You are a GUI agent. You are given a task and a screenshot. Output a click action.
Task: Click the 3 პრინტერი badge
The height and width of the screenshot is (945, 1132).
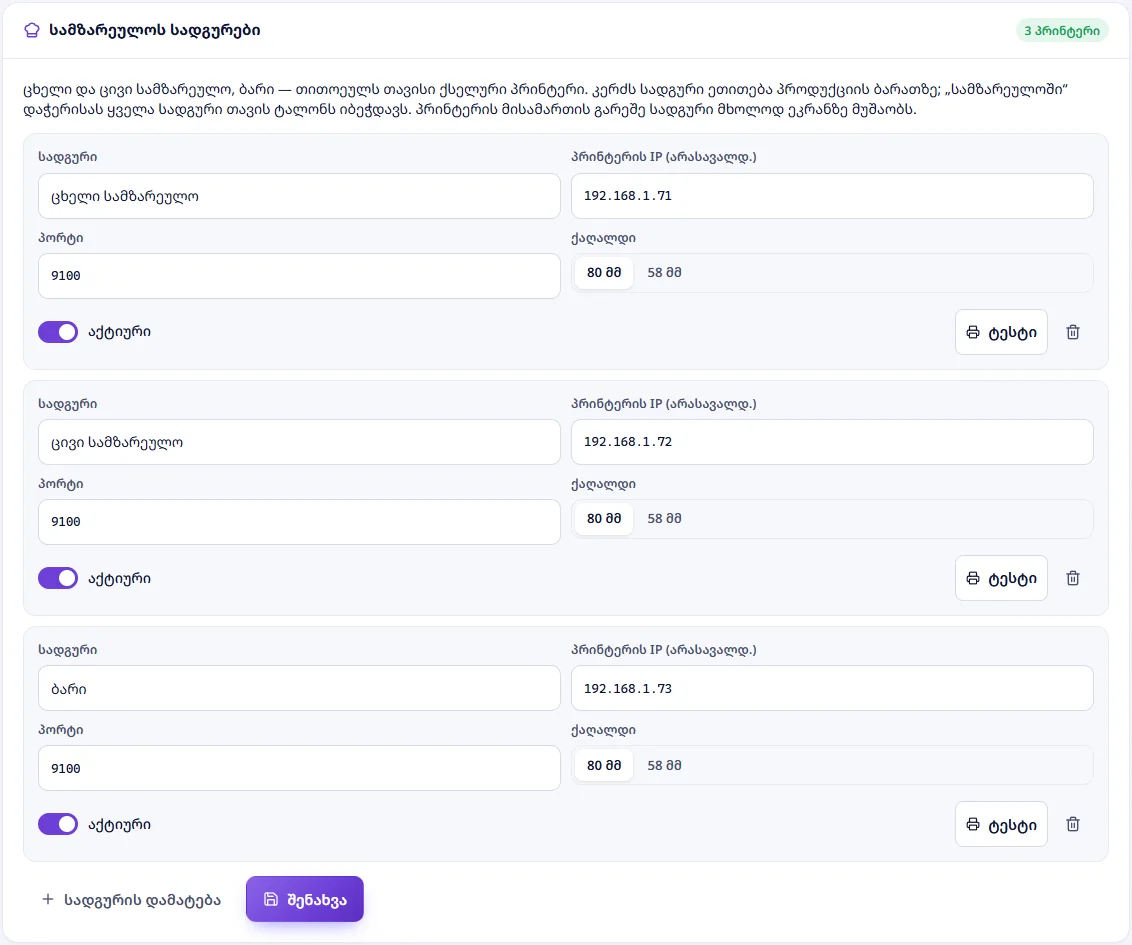[x=1062, y=30]
